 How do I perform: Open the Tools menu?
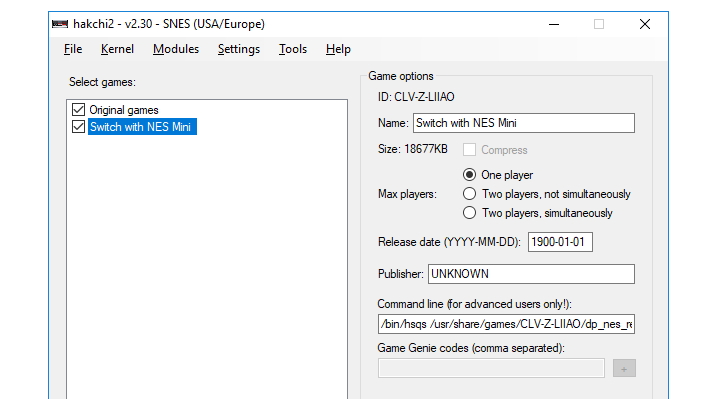coord(293,49)
